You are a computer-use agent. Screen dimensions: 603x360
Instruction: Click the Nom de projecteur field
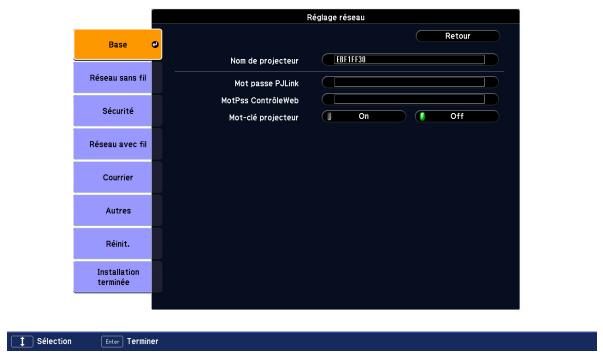(410, 60)
